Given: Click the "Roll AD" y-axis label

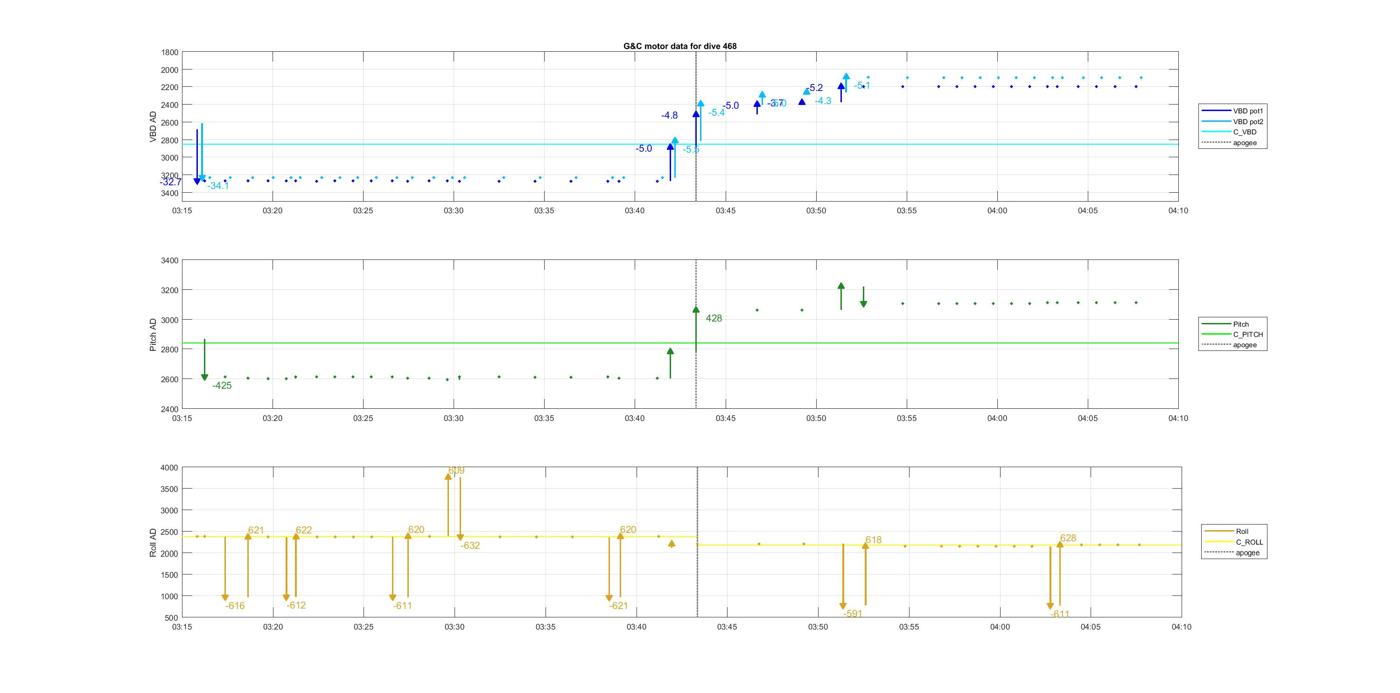Looking at the screenshot, I should coord(153,542).
